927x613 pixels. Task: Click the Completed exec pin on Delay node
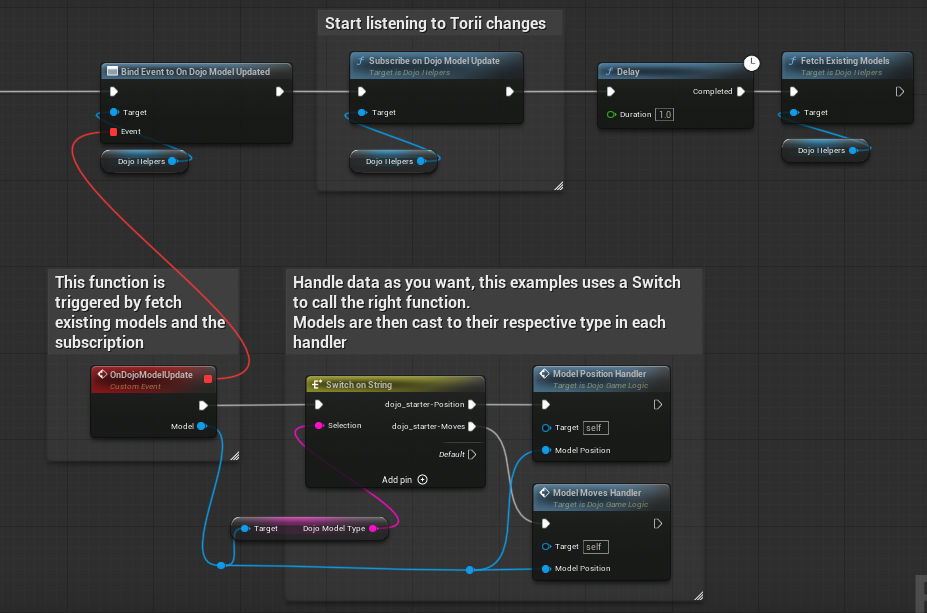coord(741,91)
